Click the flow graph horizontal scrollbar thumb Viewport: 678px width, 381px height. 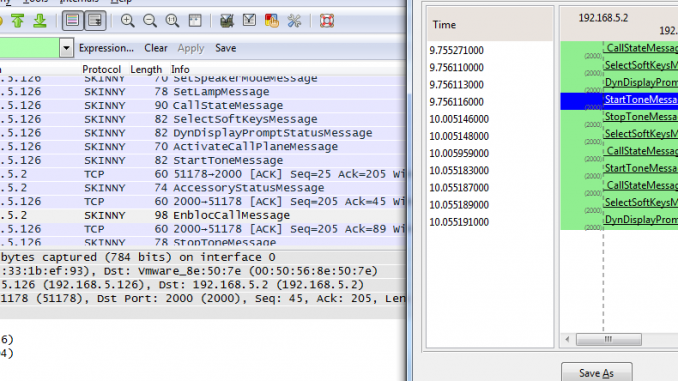[x=608, y=339]
